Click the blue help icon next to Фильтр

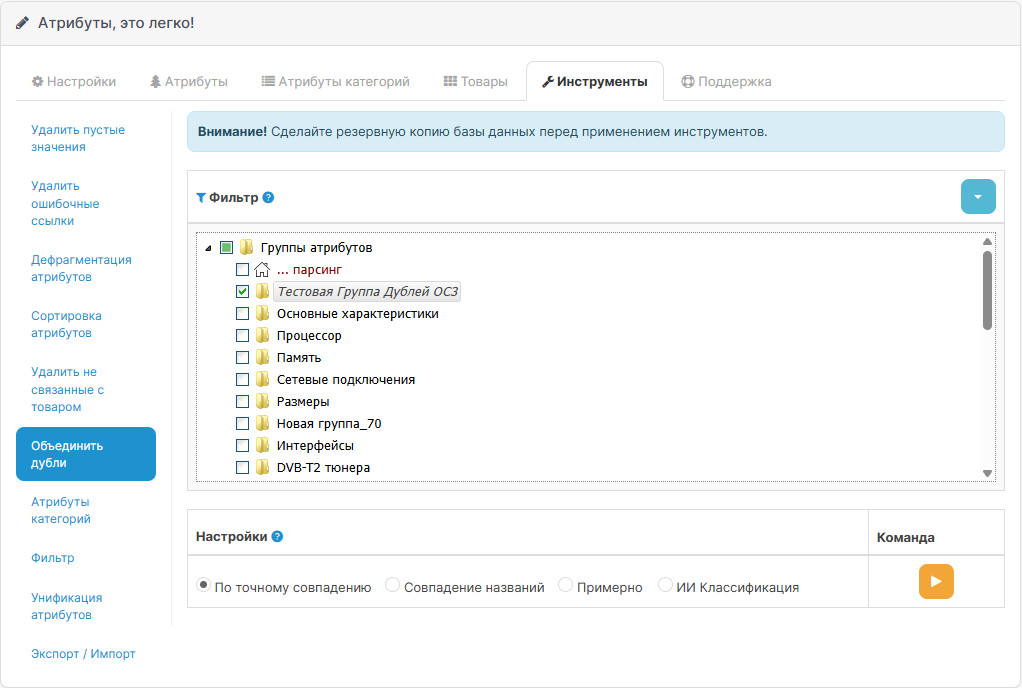click(268, 198)
